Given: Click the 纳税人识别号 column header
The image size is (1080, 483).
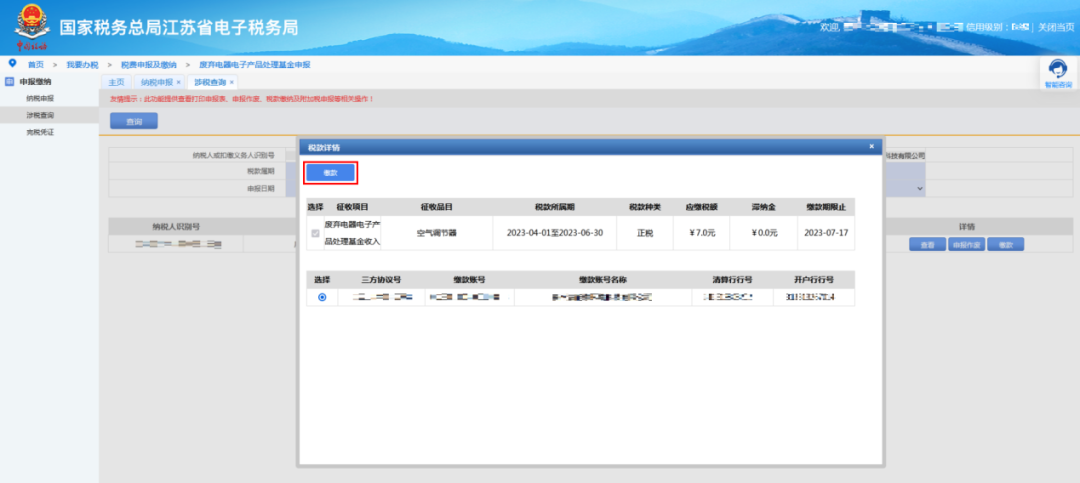Looking at the screenshot, I should pyautogui.click(x=176, y=227).
